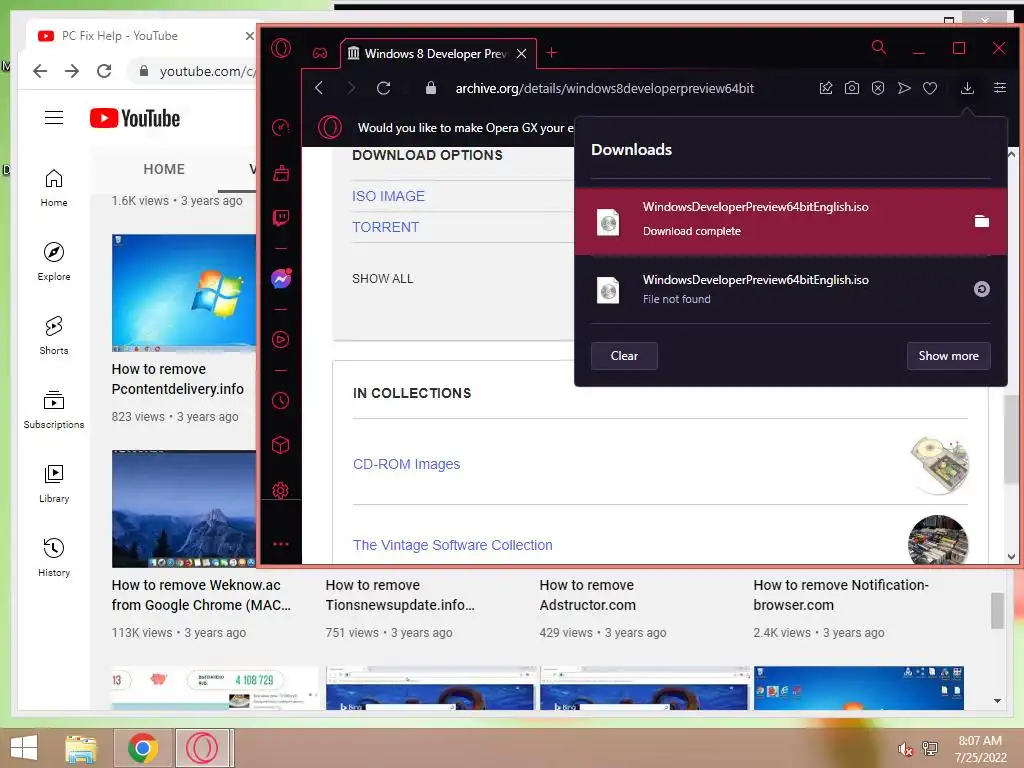The width and height of the screenshot is (1024, 768).
Task: Open the ad blocker shield icon
Action: [878, 88]
